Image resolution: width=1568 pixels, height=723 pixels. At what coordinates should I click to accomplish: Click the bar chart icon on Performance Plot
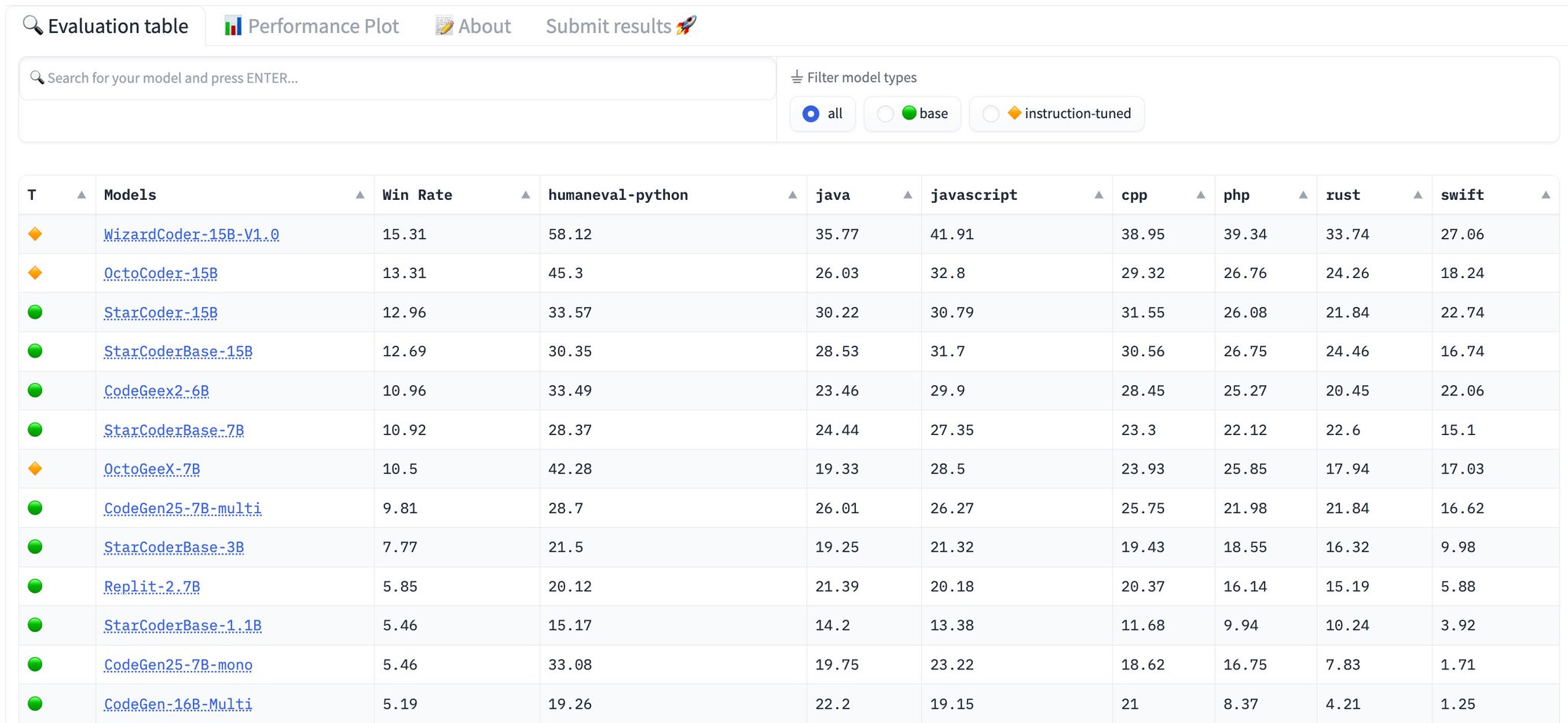tap(233, 26)
